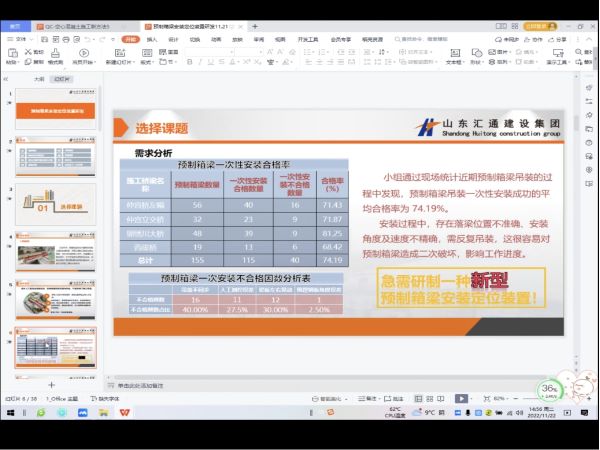
Task: Click the 首页 home tab
Action: click(14, 25)
